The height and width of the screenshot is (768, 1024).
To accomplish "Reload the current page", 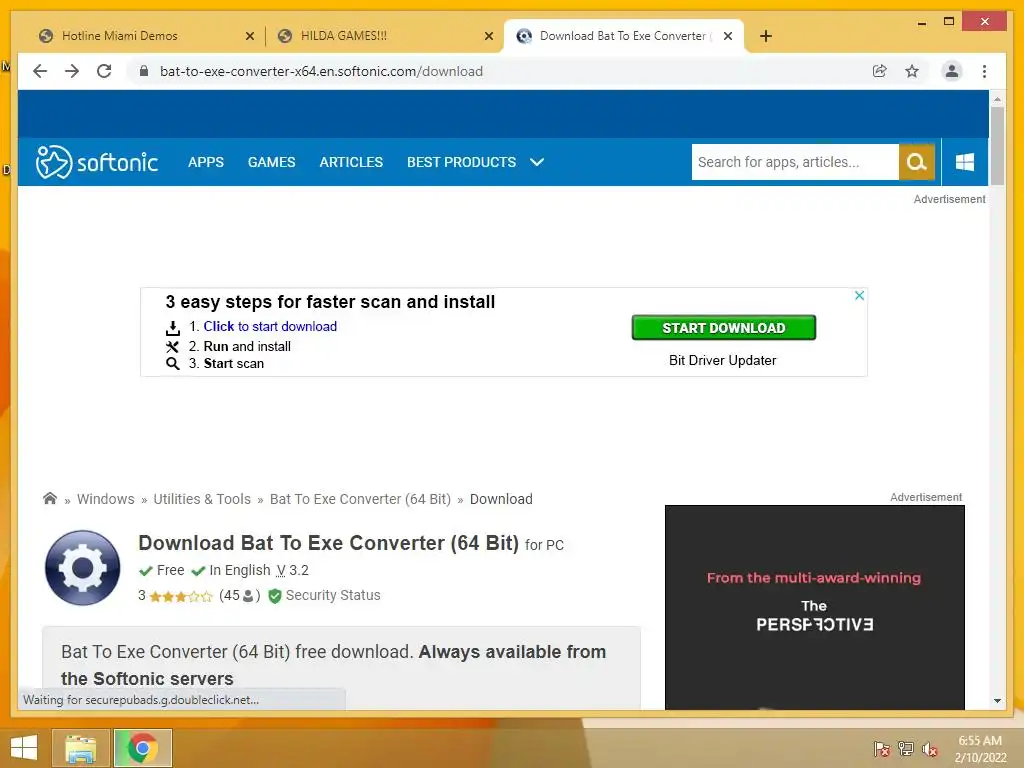I will [104, 71].
